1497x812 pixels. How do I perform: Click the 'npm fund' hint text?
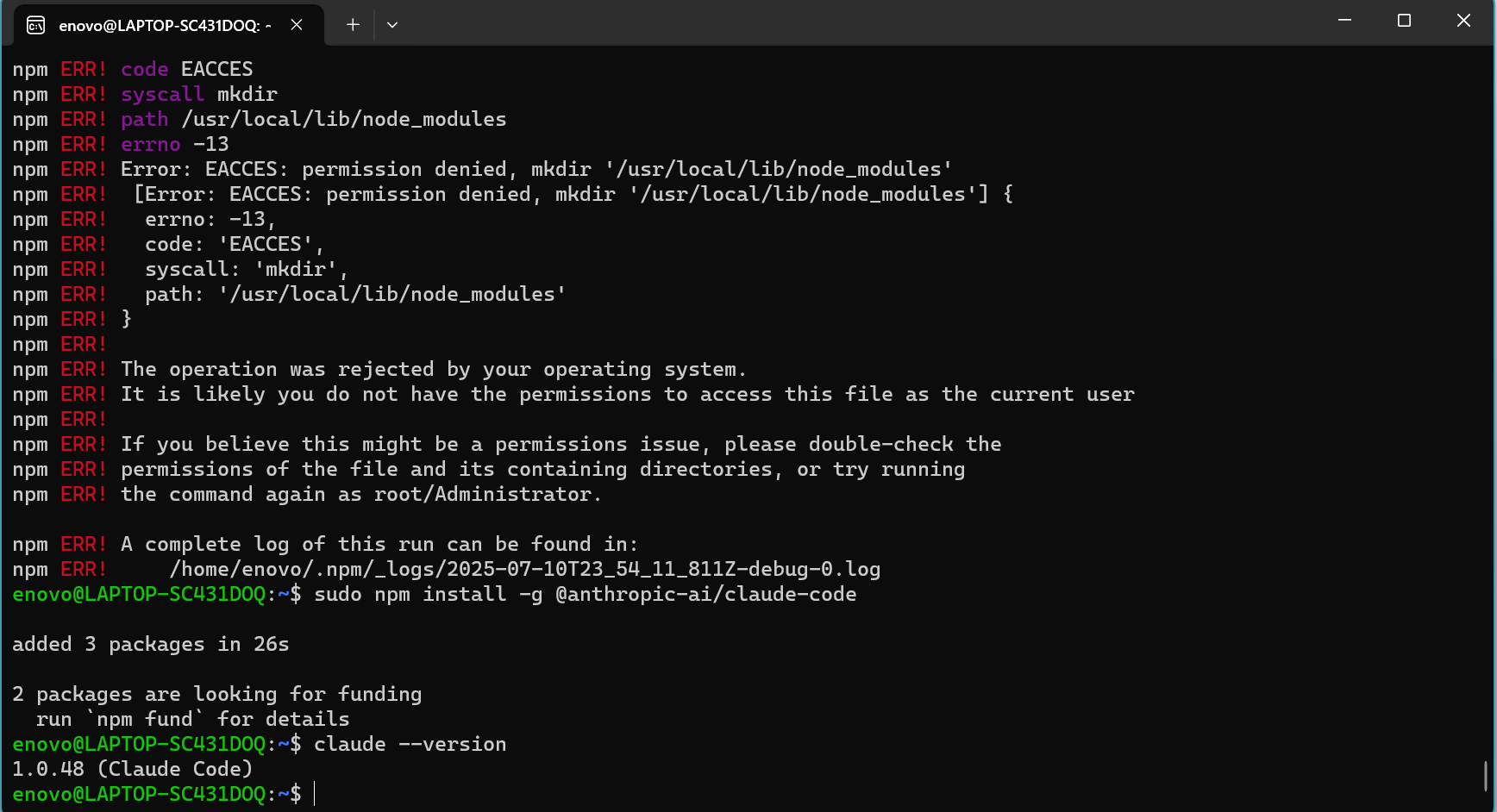pyautogui.click(x=145, y=719)
